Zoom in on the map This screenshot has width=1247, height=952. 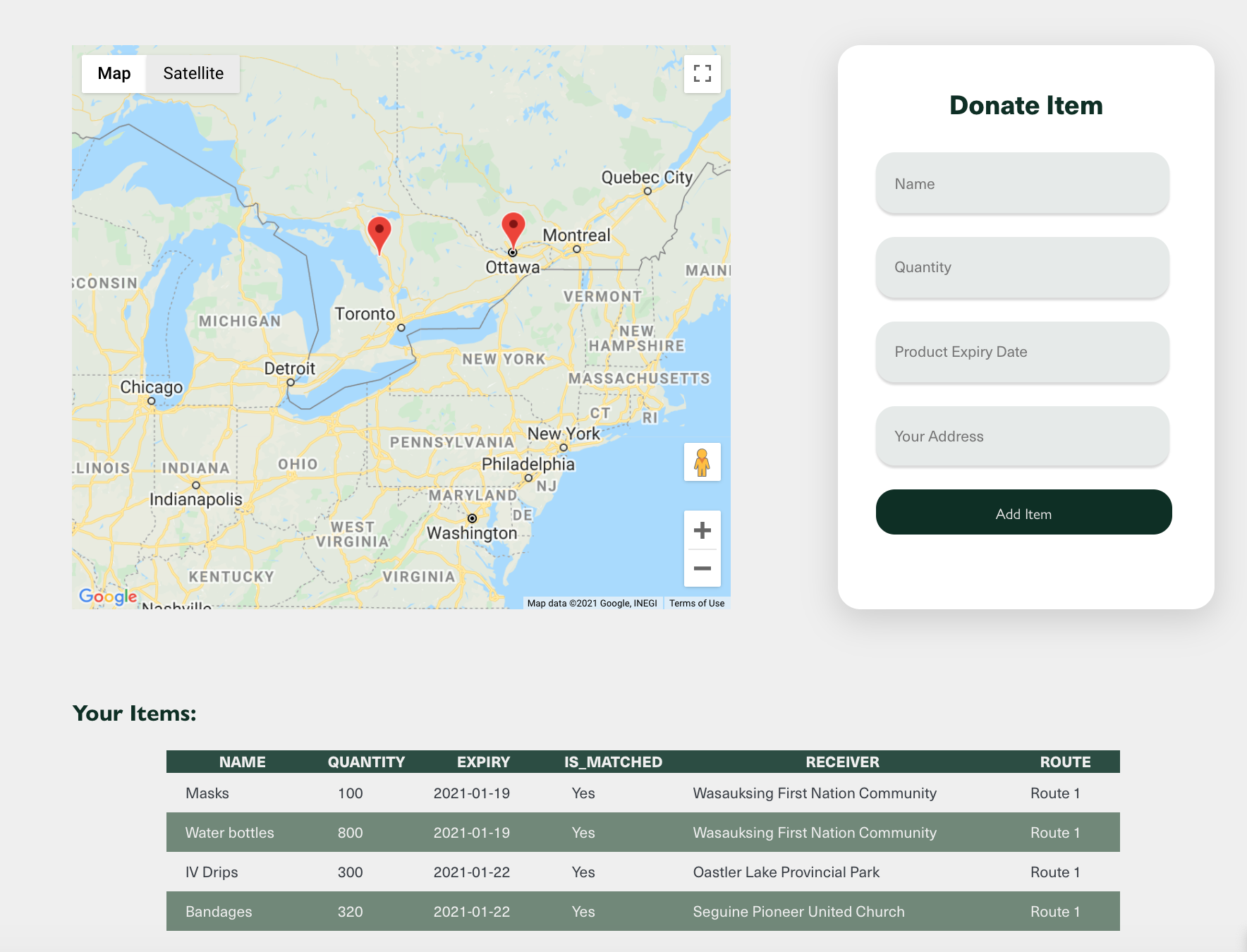click(702, 530)
